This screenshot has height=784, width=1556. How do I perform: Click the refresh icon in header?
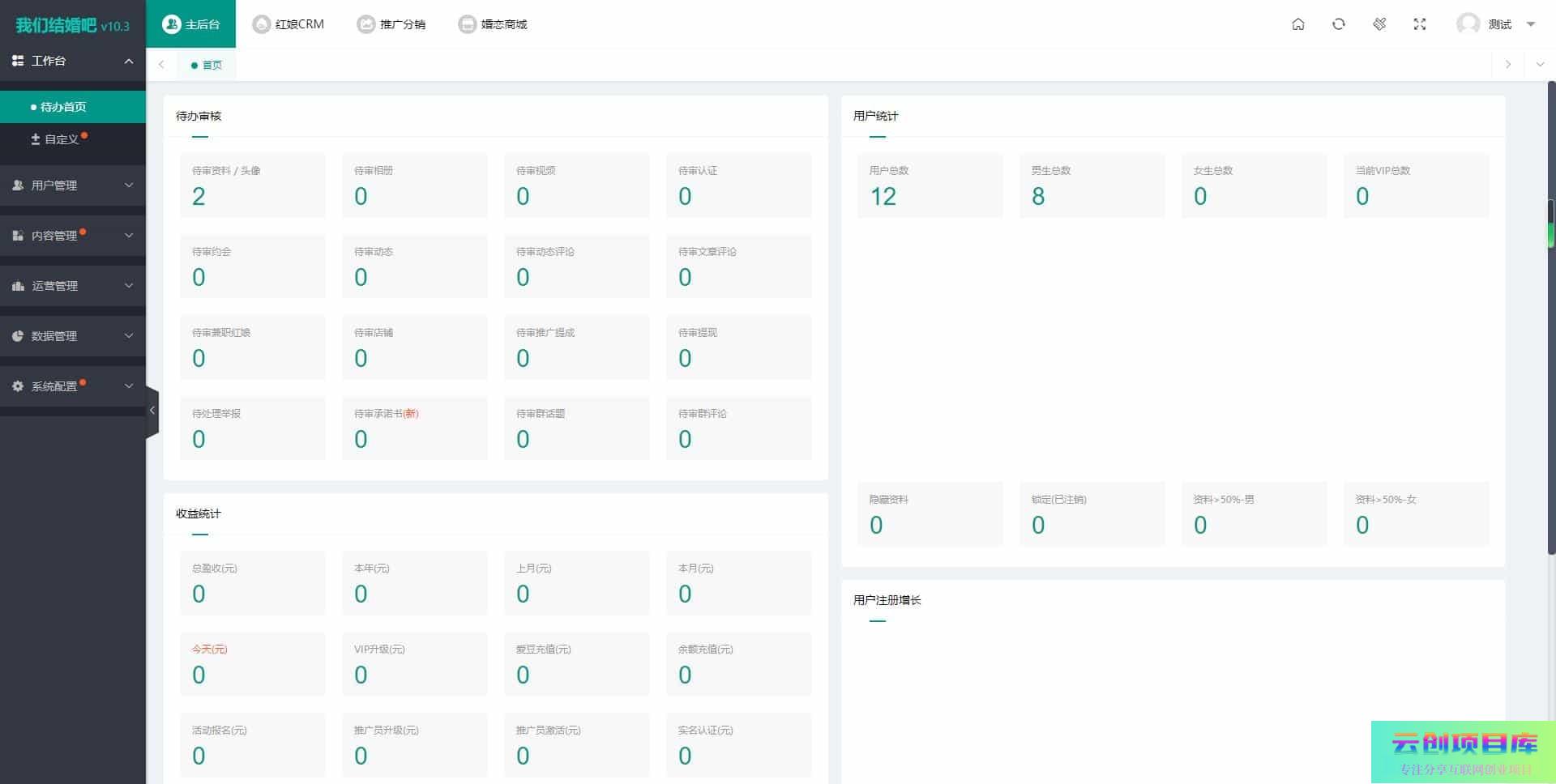pos(1338,24)
